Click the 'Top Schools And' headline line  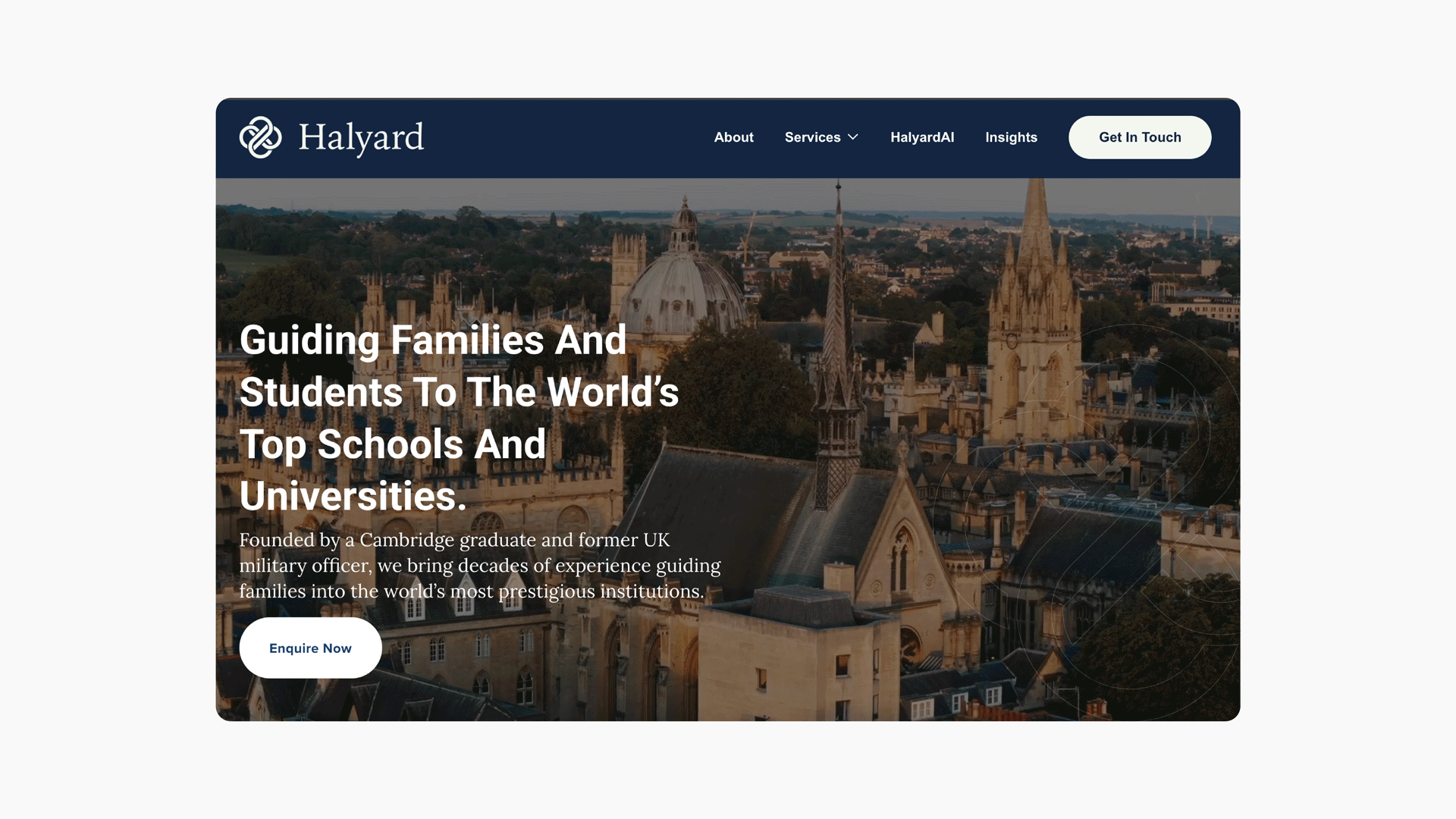point(393,444)
